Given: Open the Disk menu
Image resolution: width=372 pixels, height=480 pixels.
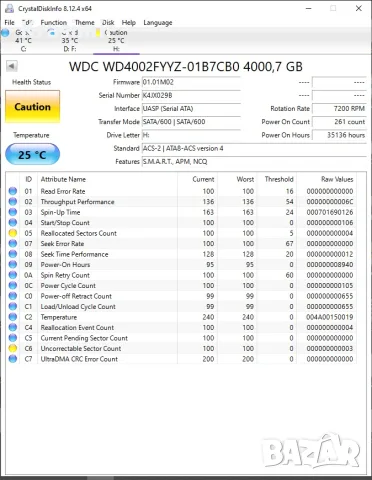Looking at the screenshot, I should point(108,23).
